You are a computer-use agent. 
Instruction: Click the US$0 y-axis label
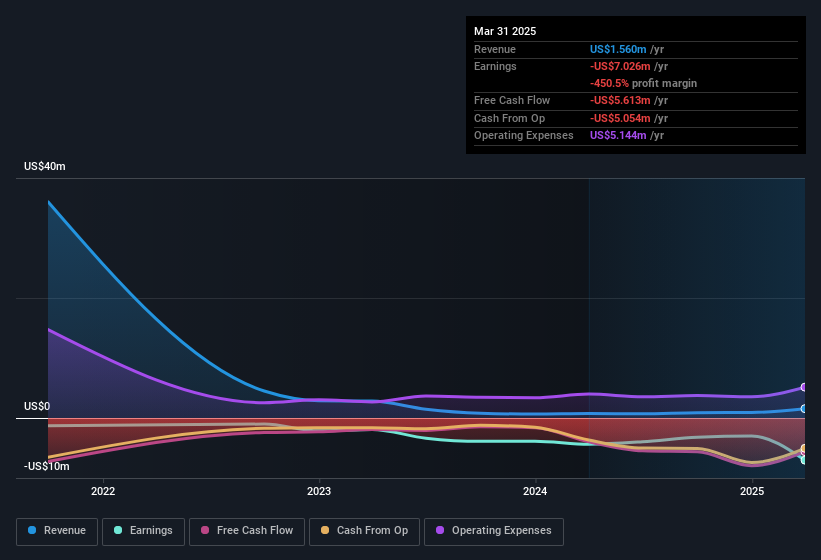coord(37,407)
